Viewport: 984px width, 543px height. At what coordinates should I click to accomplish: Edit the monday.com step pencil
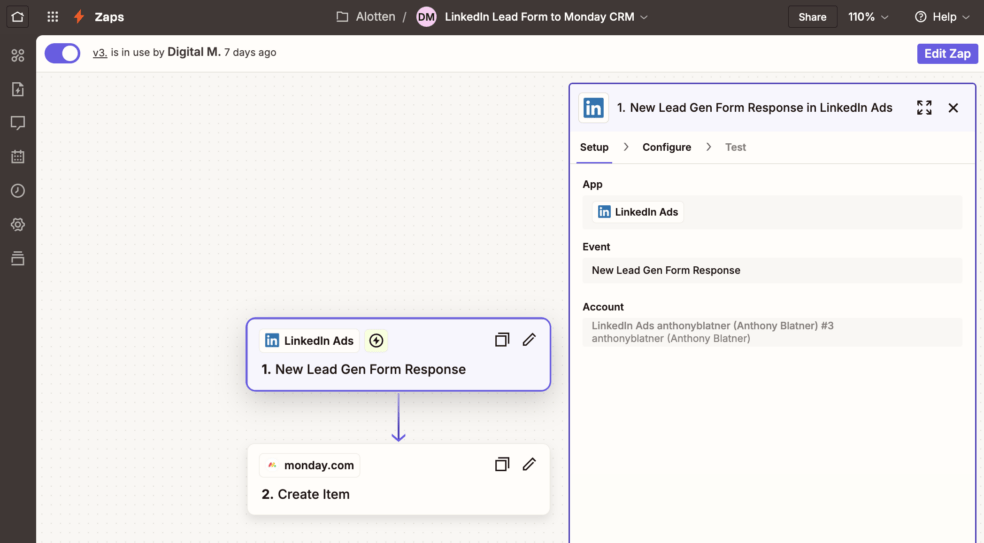(529, 464)
